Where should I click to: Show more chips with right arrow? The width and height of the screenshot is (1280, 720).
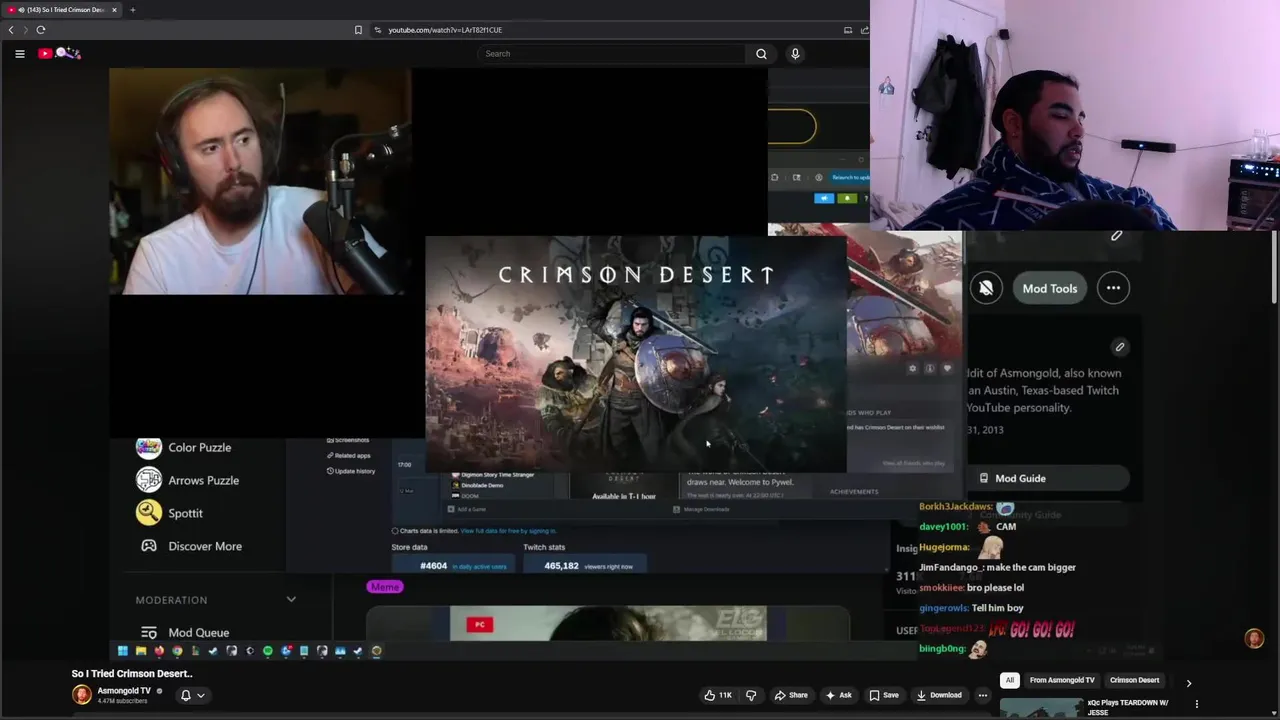[x=1189, y=683]
